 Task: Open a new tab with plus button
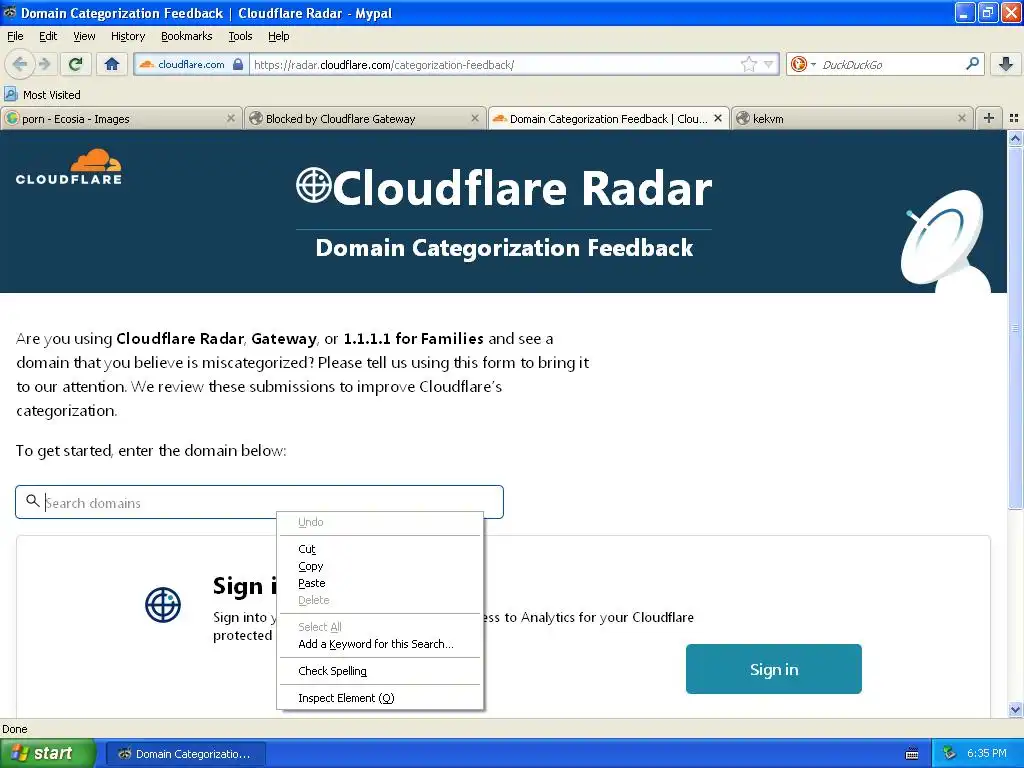click(x=988, y=118)
